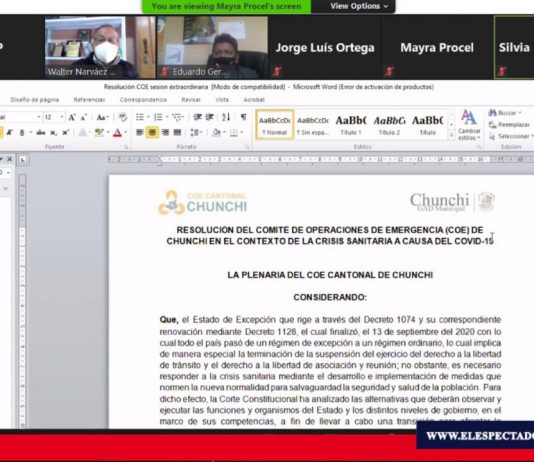Click the superscript button
Viewport: 534px width, 462px height.
(65, 133)
